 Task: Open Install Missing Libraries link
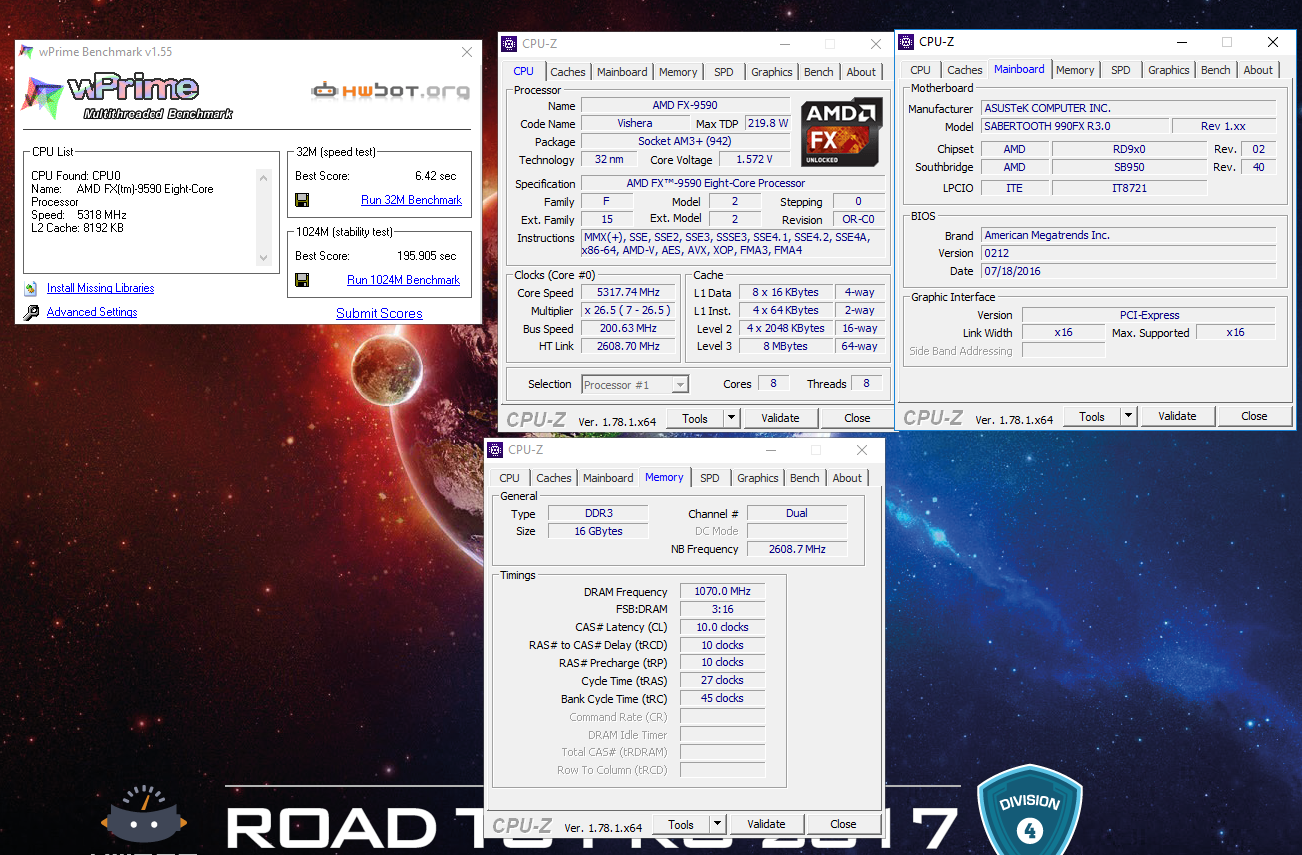point(100,288)
